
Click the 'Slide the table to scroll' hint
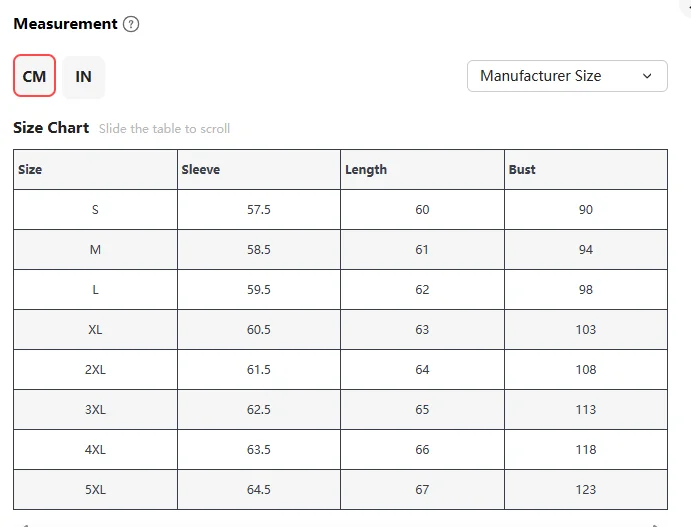coord(165,129)
